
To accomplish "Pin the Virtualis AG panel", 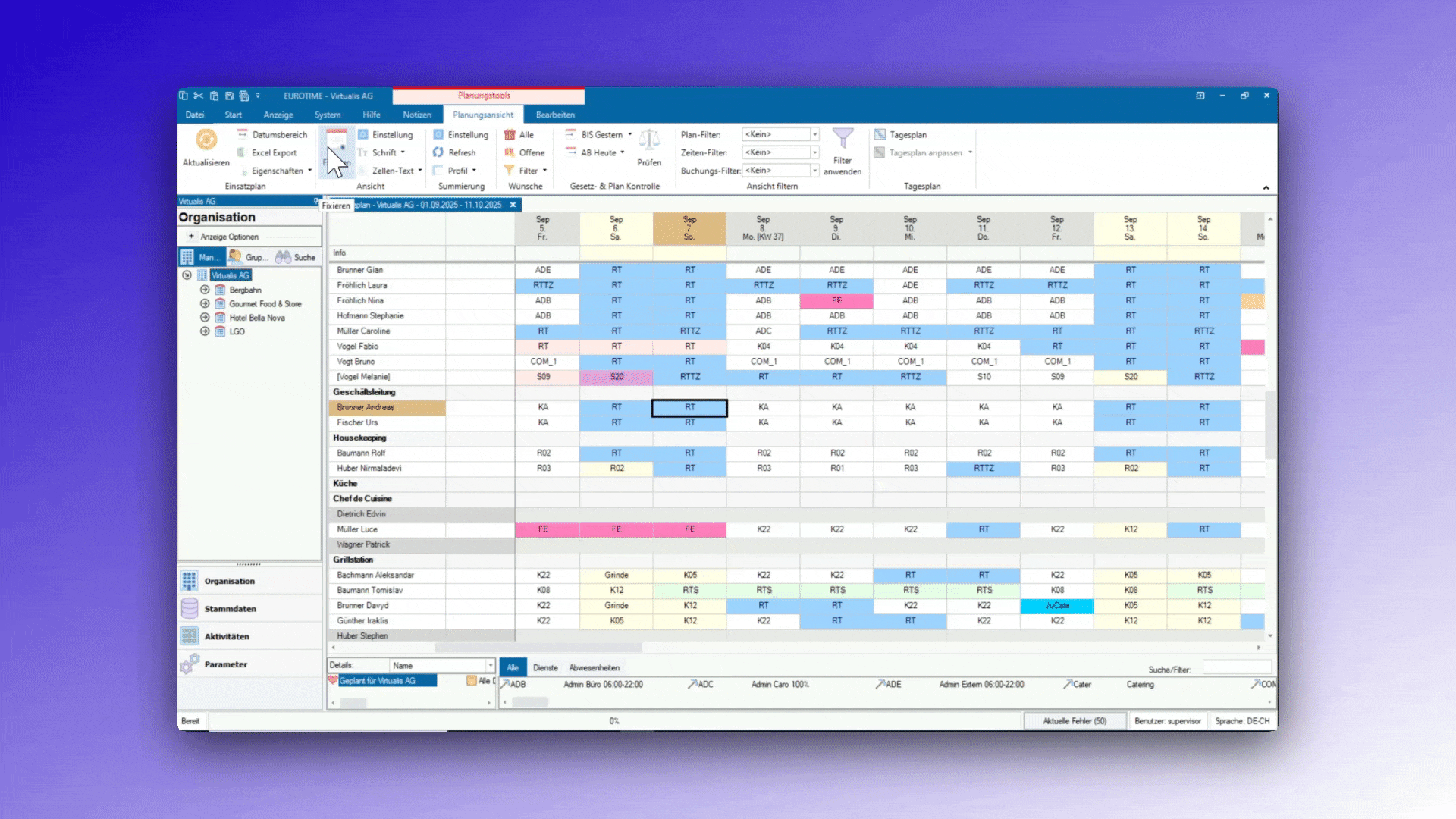I will pos(316,201).
